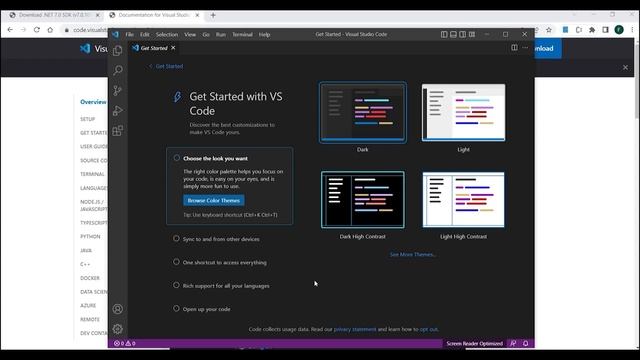This screenshot has width=640, height=360.
Task: Choose the Light High Contrast theme thumbnail
Action: click(x=463, y=200)
